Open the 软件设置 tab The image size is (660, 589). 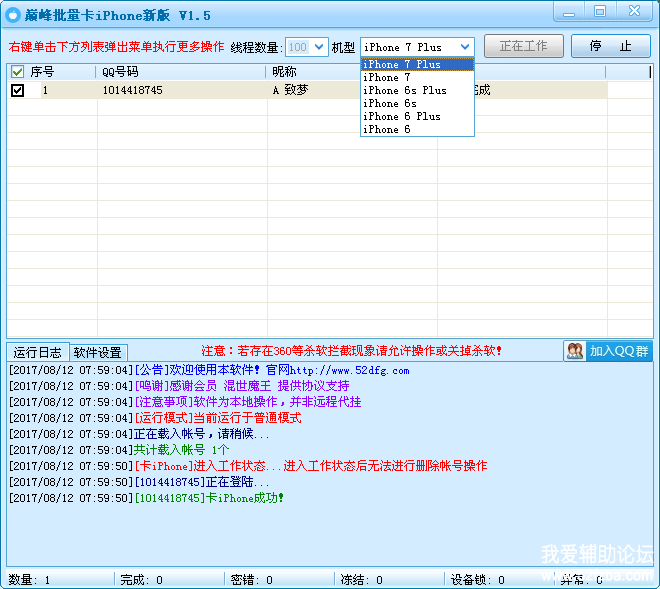(98, 352)
